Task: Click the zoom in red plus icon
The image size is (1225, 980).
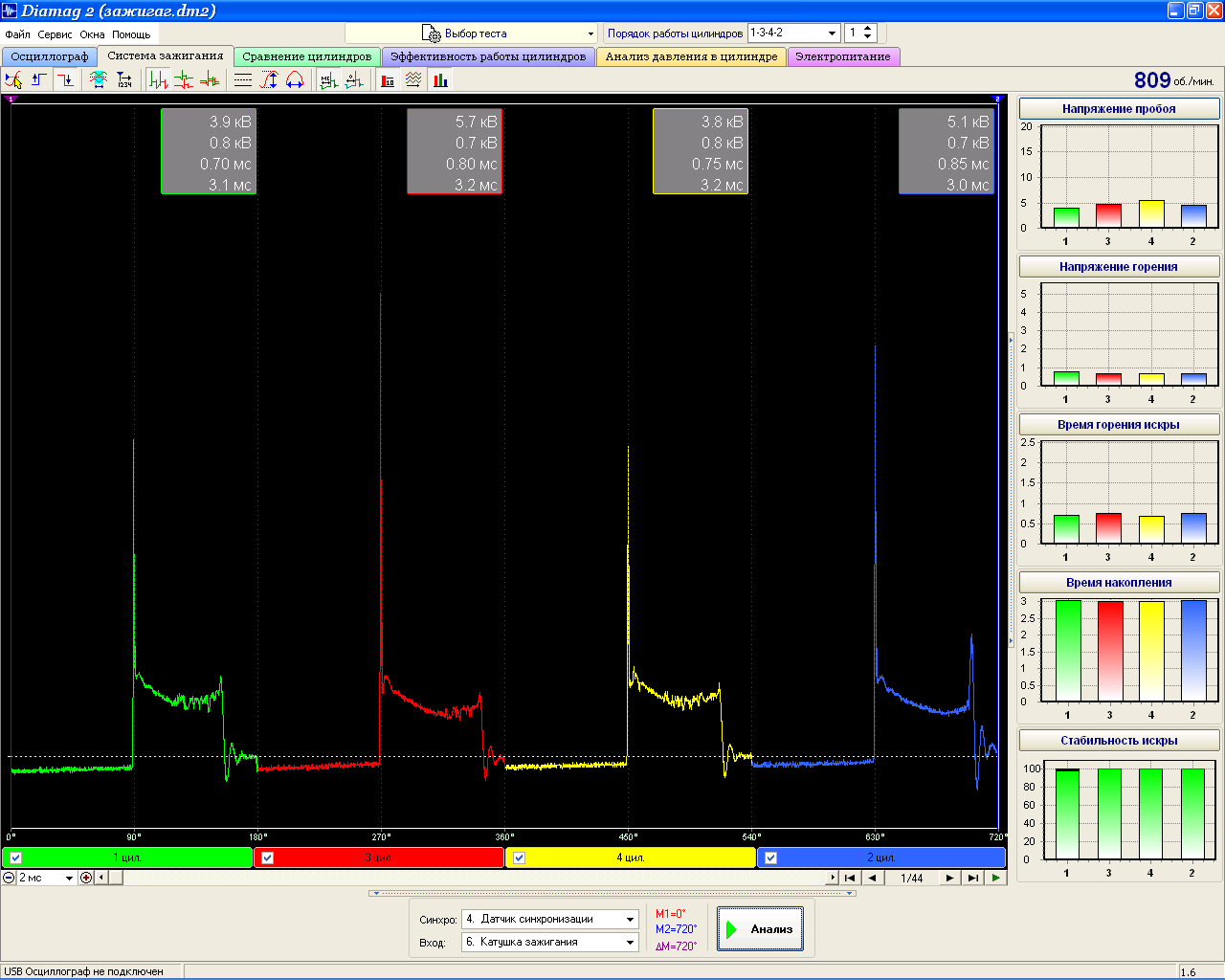Action: point(86,878)
